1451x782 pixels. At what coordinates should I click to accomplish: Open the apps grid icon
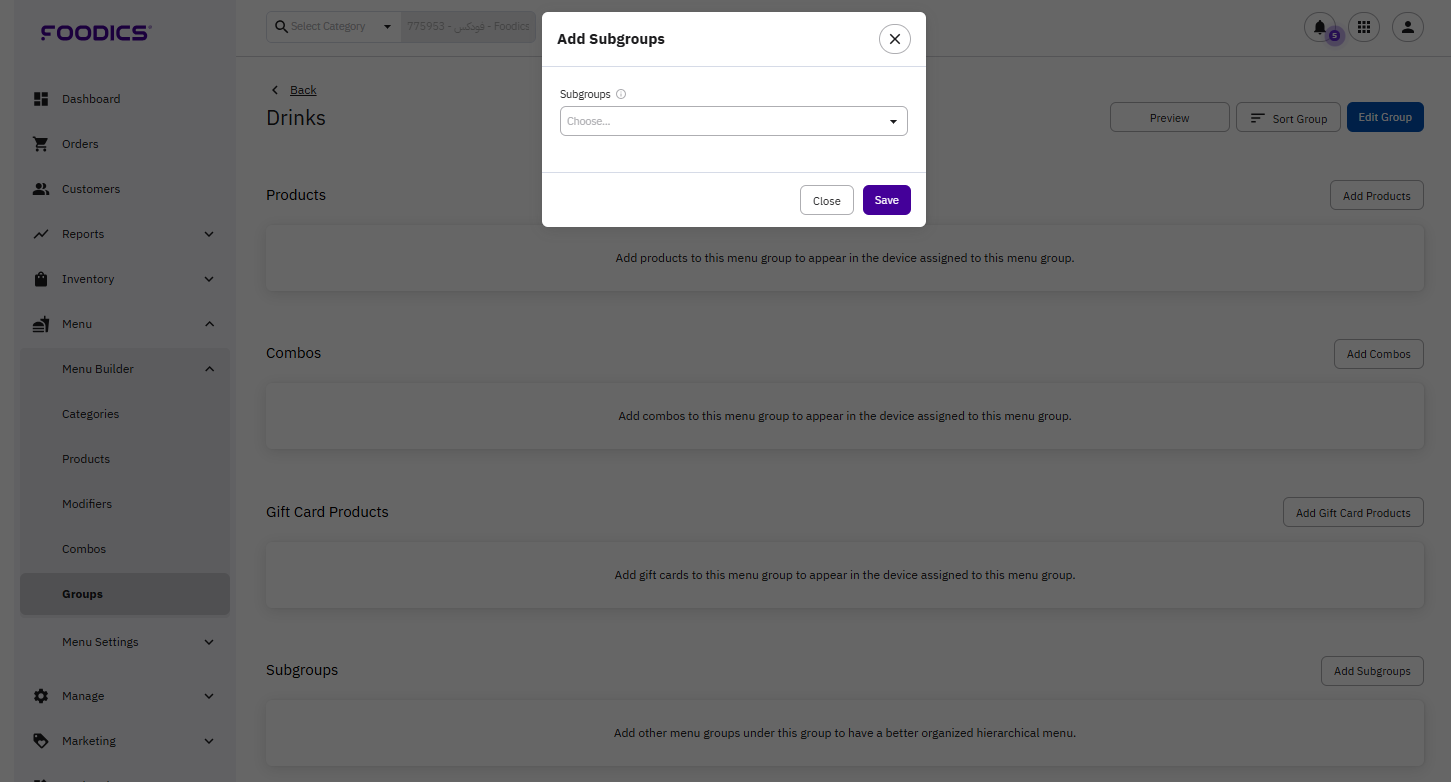(x=1364, y=27)
